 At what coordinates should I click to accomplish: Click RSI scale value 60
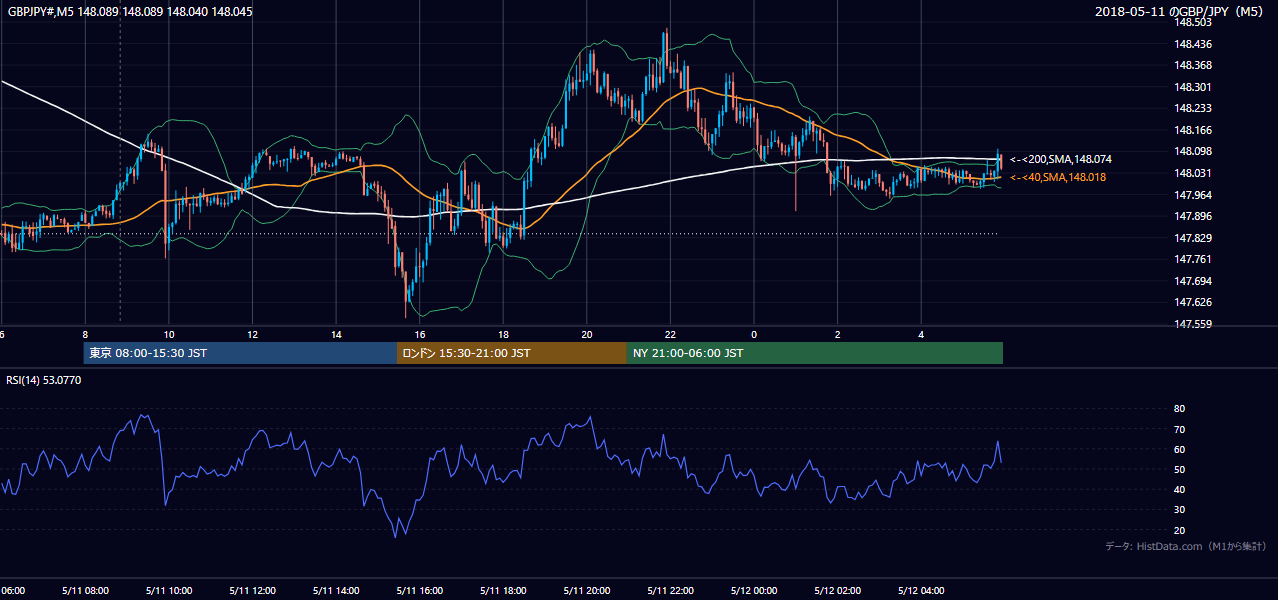[1179, 449]
